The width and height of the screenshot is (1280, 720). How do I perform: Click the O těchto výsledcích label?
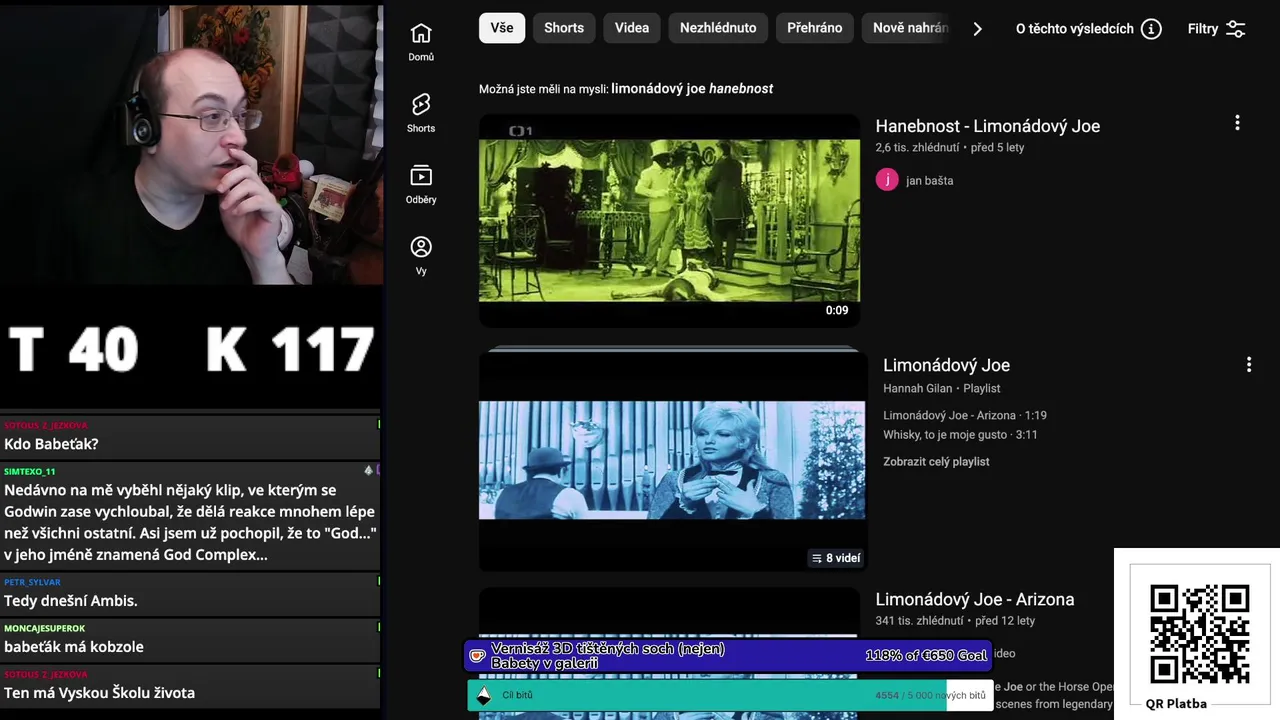point(1074,29)
